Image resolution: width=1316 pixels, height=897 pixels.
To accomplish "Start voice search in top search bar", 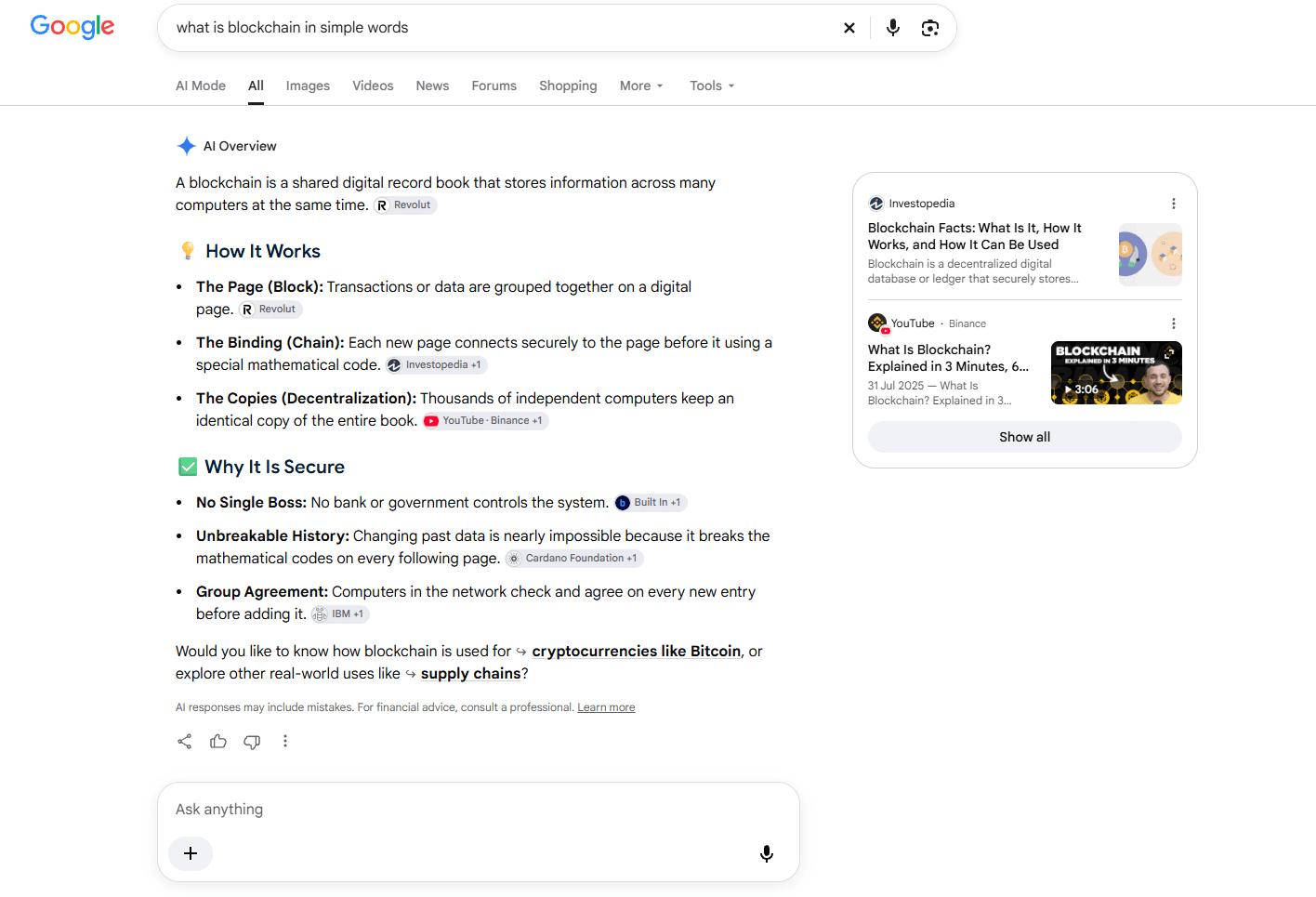I will [892, 28].
